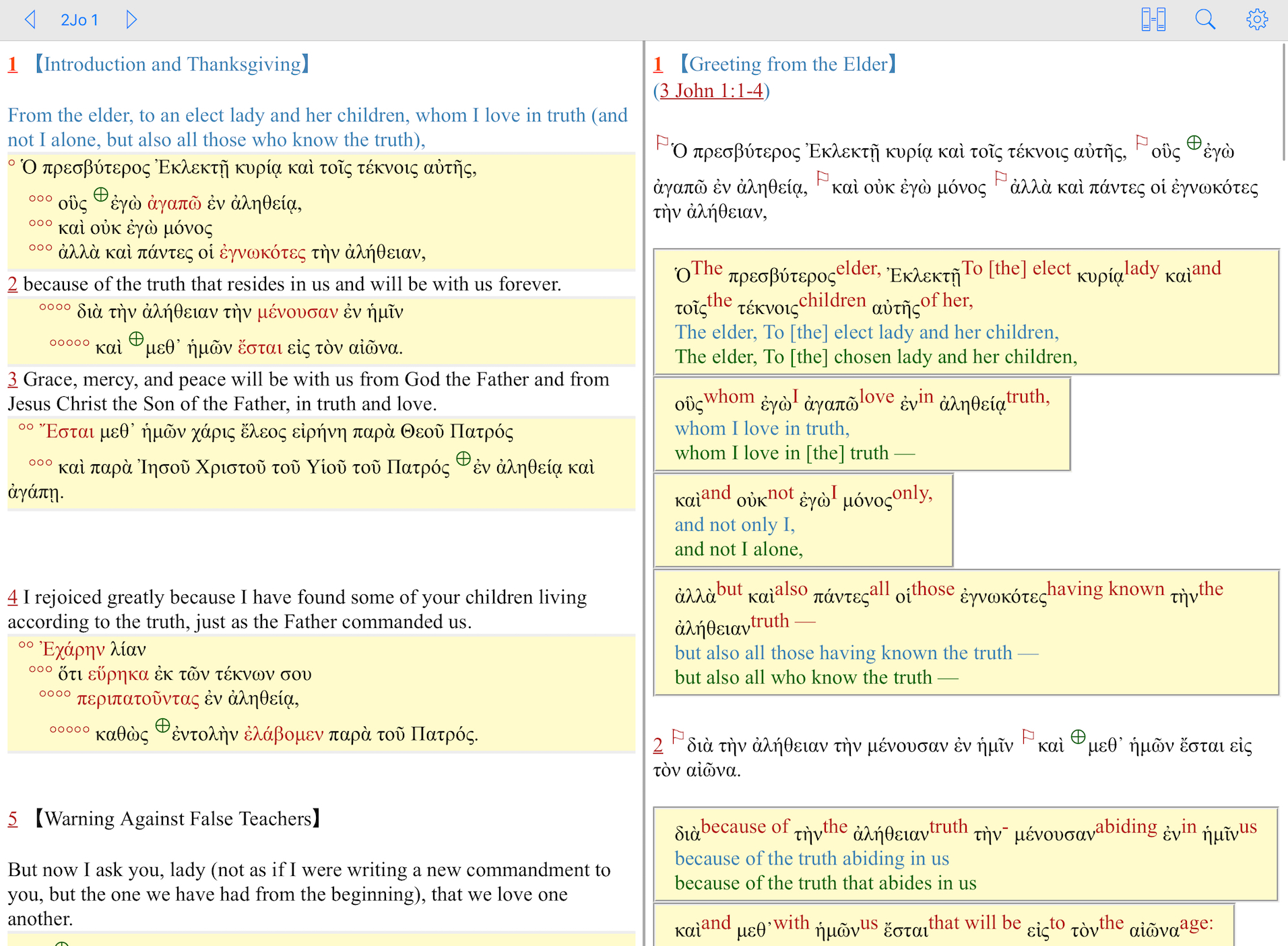The width and height of the screenshot is (1288, 946).
Task: Open verse 2 link in left pane
Action: pos(13,284)
